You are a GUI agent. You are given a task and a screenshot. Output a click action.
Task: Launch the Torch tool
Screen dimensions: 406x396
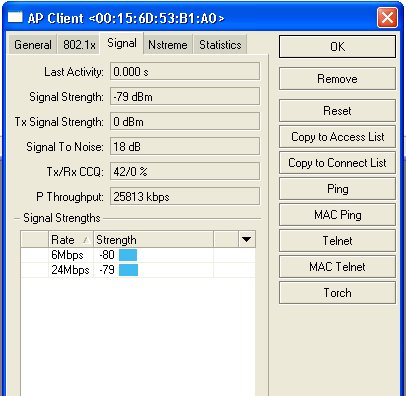point(337,293)
